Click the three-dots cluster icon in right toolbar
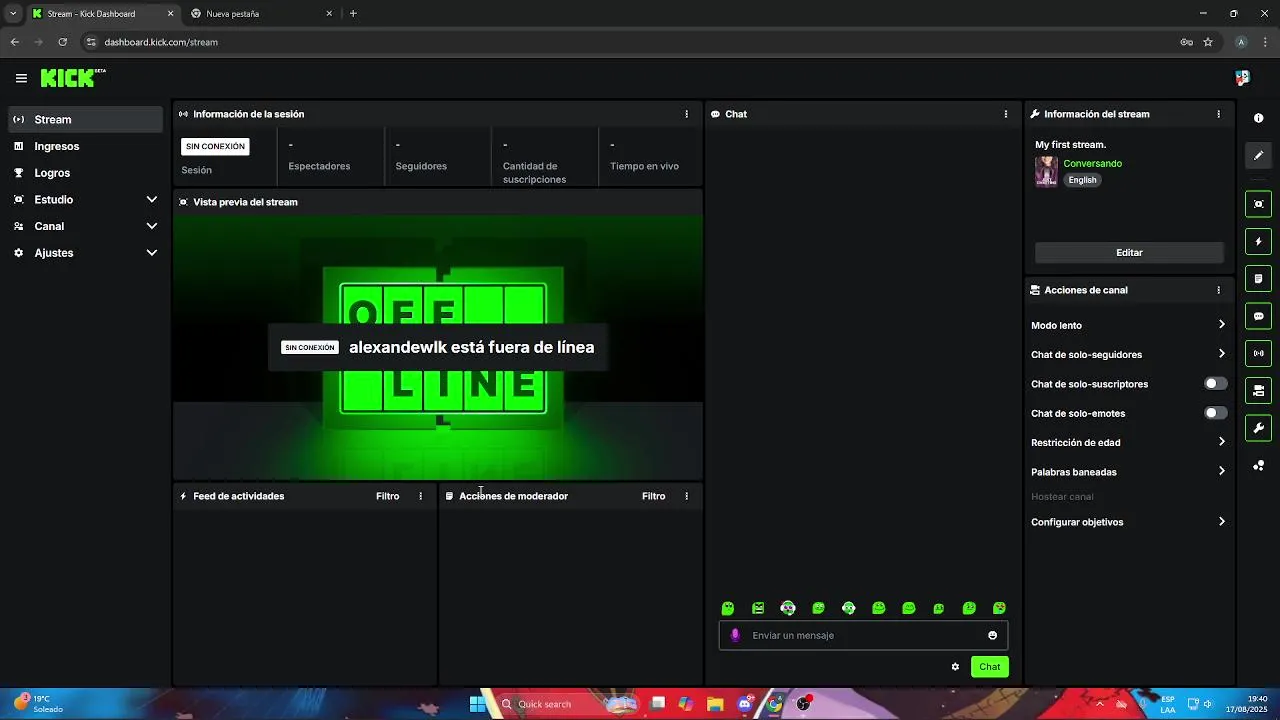Image resolution: width=1280 pixels, height=720 pixels. click(x=1258, y=466)
